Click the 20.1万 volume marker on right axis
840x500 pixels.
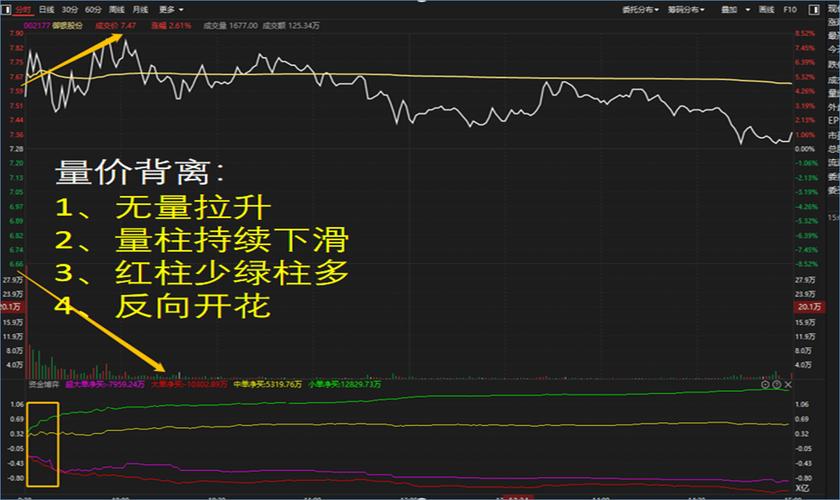pos(809,307)
